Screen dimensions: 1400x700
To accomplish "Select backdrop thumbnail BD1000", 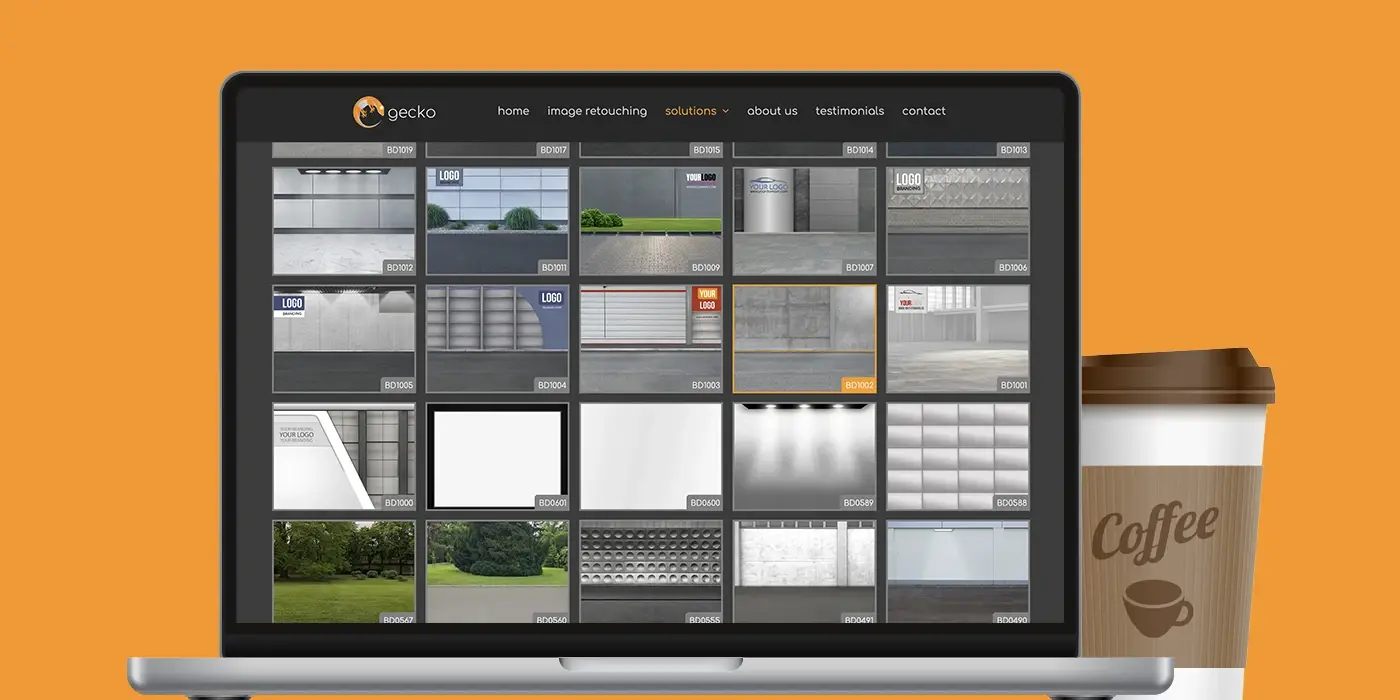I will pos(344,457).
